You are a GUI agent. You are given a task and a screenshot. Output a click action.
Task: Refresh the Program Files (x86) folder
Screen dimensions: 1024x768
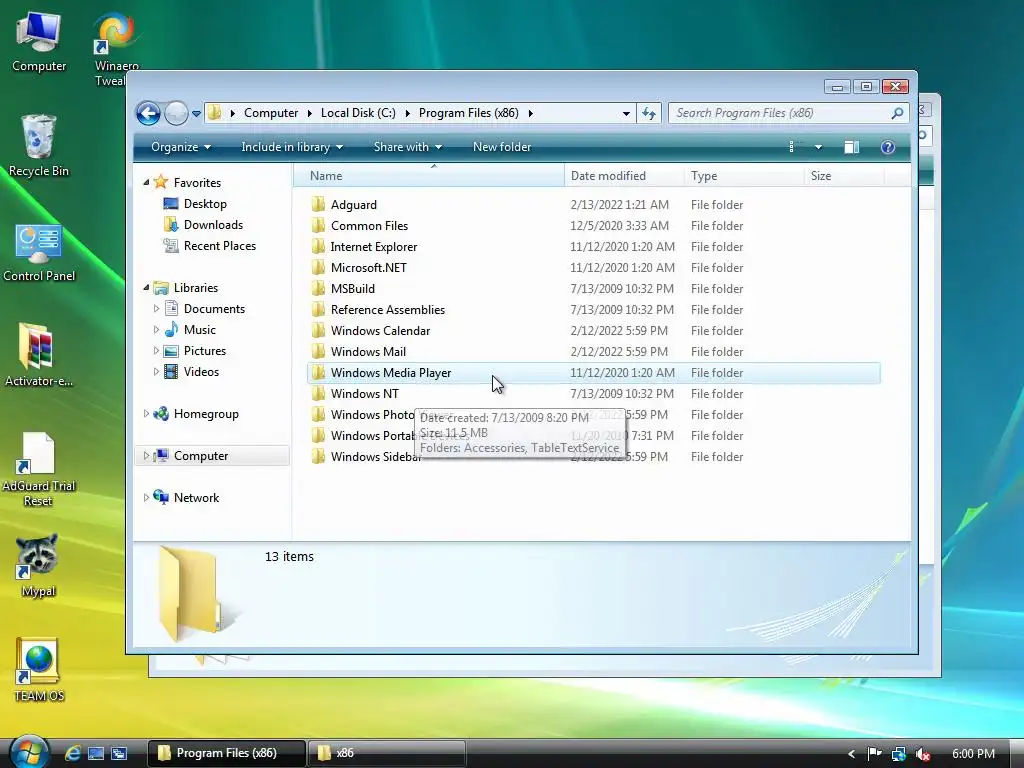[x=648, y=113]
